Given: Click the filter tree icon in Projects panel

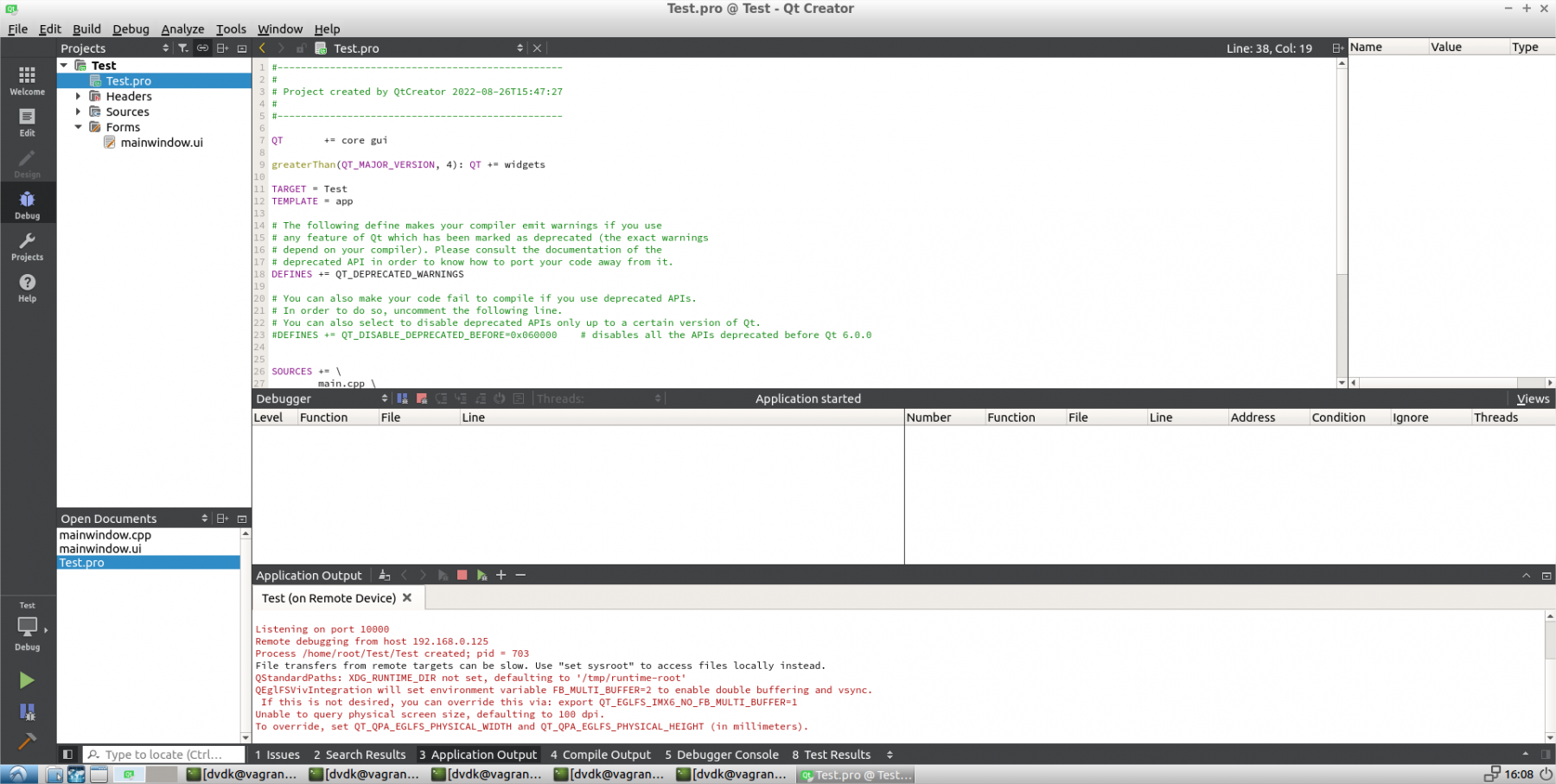Looking at the screenshot, I should pos(183,48).
